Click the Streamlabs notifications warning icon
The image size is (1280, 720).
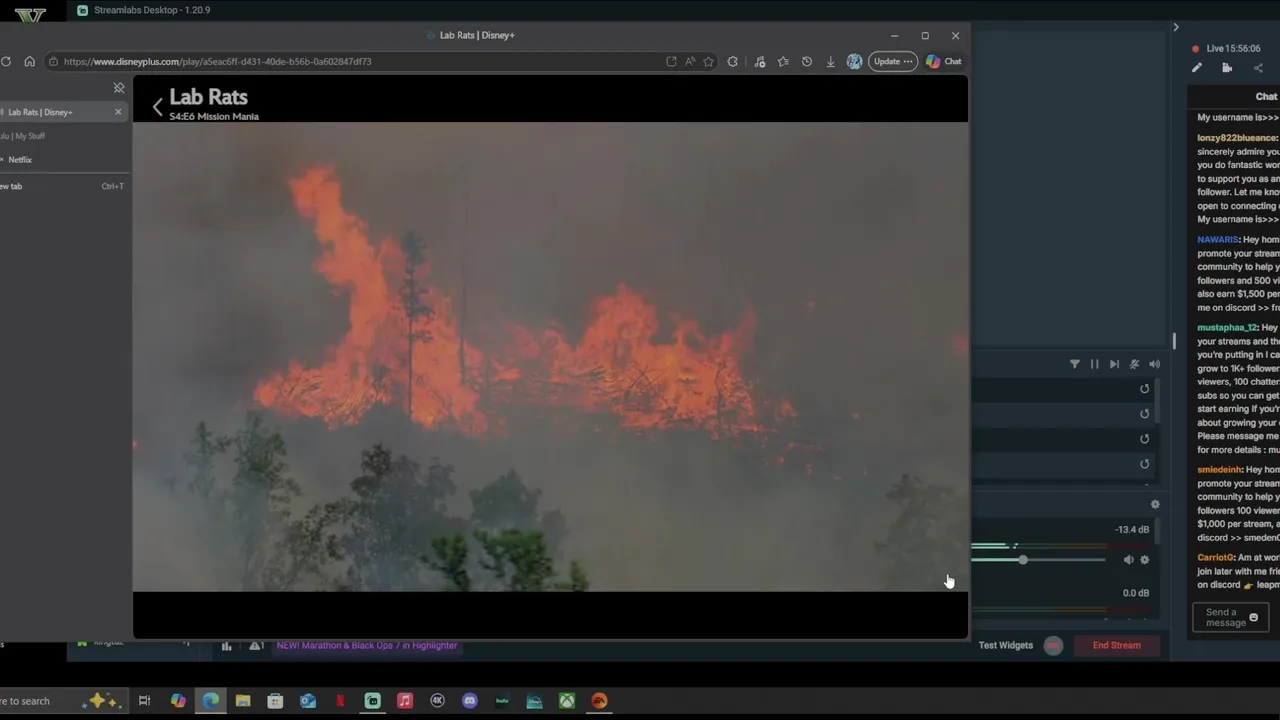[256, 646]
